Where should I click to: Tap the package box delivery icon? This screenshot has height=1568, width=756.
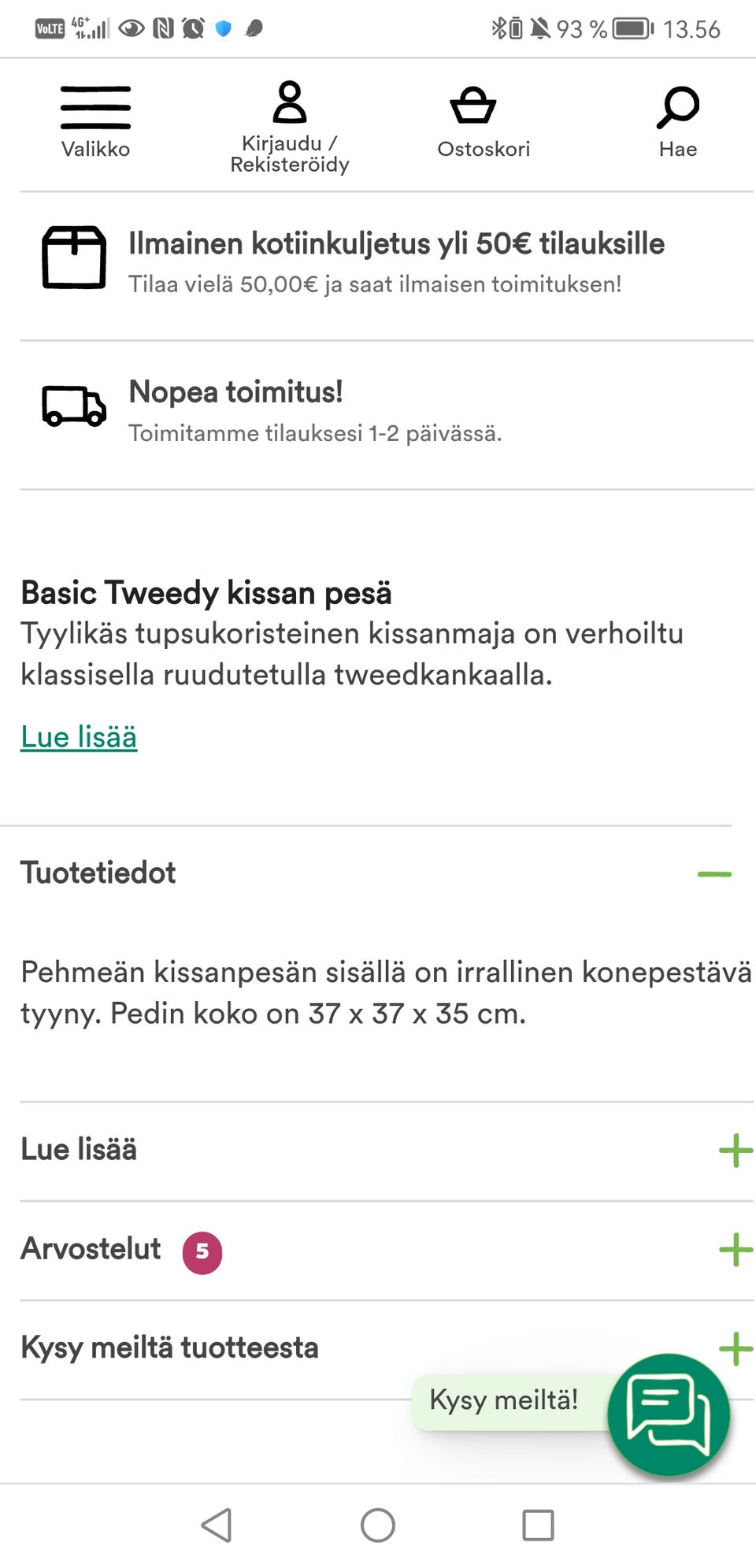click(74, 258)
